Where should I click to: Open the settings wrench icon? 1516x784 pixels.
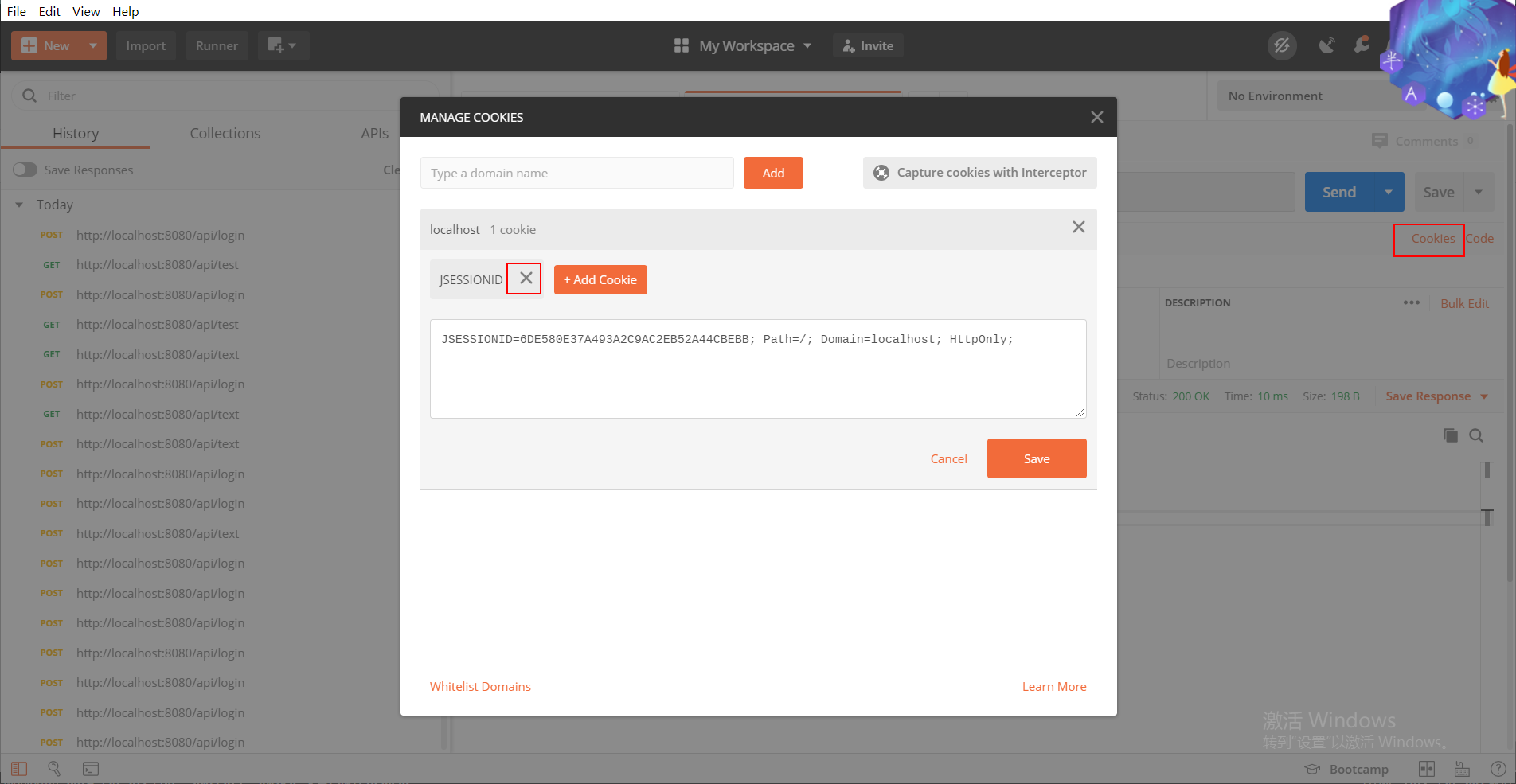[x=1362, y=44]
